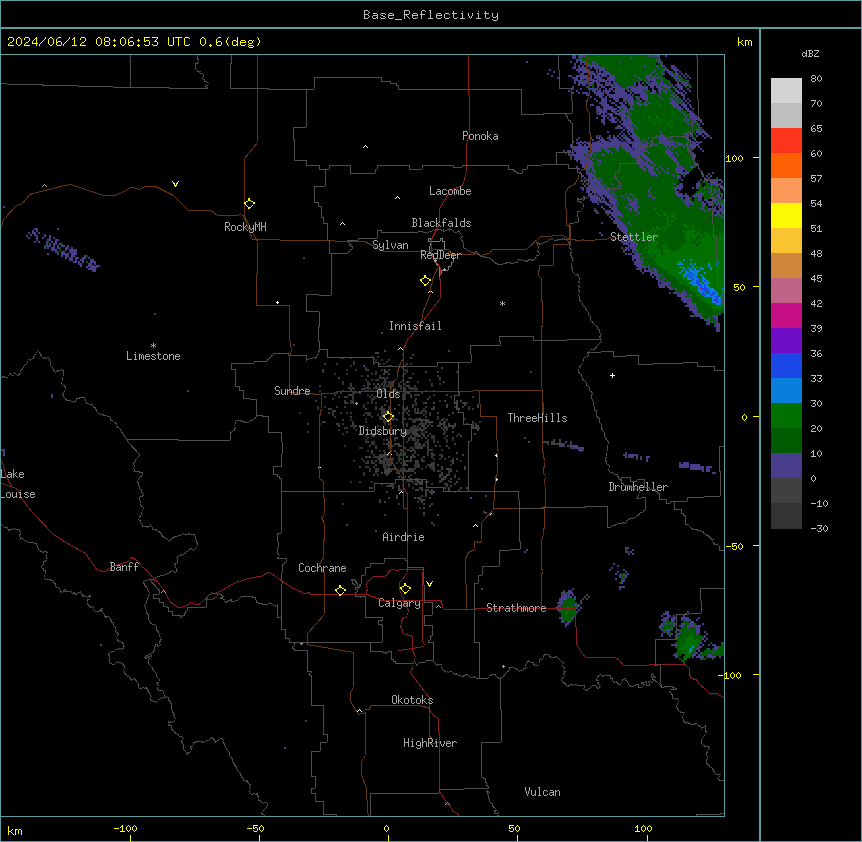This screenshot has height=842, width=862.
Task: Click the yellow diamond marker above RockyMH
Action: pyautogui.click(x=250, y=204)
